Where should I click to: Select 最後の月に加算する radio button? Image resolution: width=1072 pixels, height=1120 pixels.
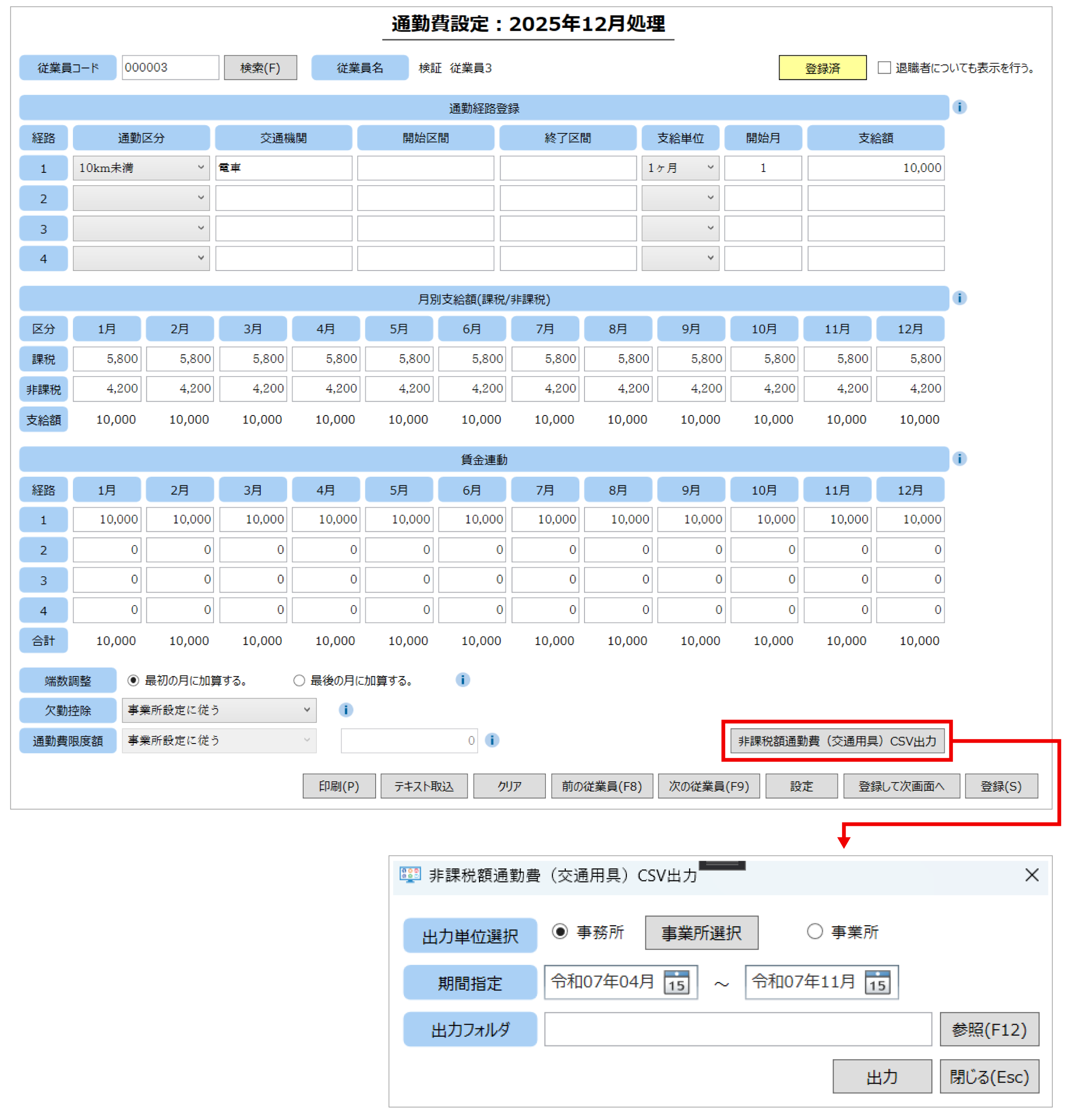tap(299, 680)
